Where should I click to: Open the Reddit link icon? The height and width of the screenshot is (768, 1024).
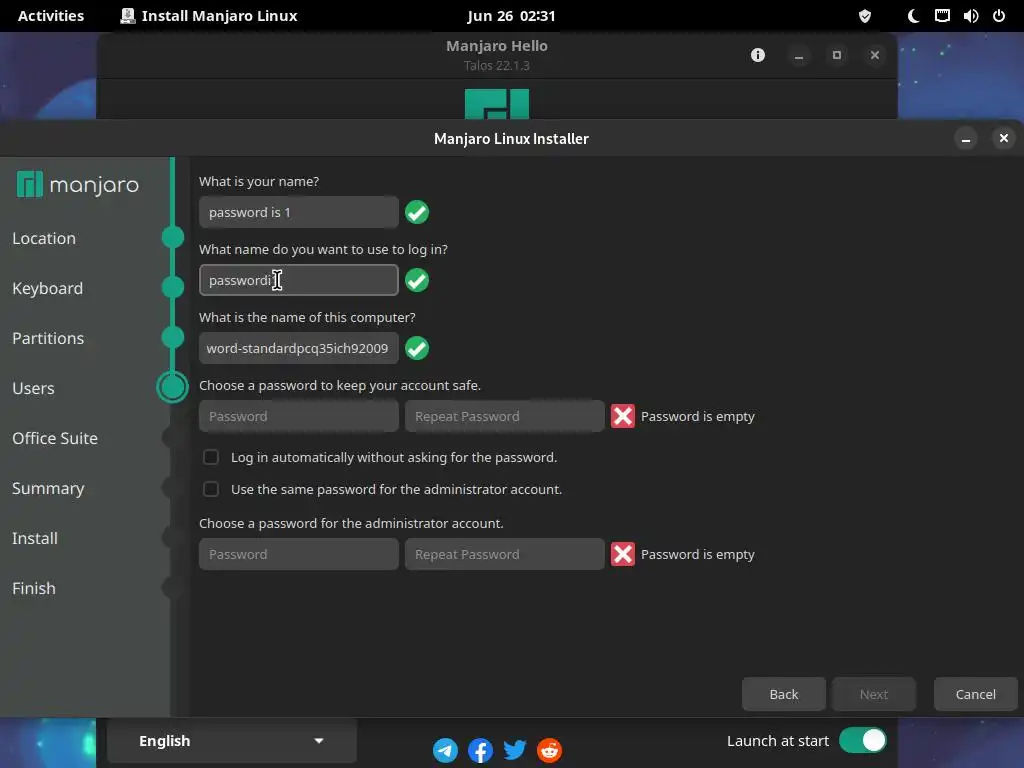pyautogui.click(x=549, y=750)
